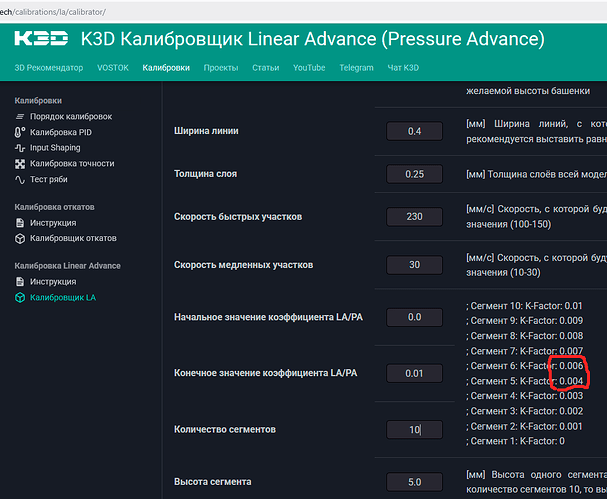The width and height of the screenshot is (607, 499).
Task: Click the accuracy icon beside Калибровка точности
Action: (20, 164)
